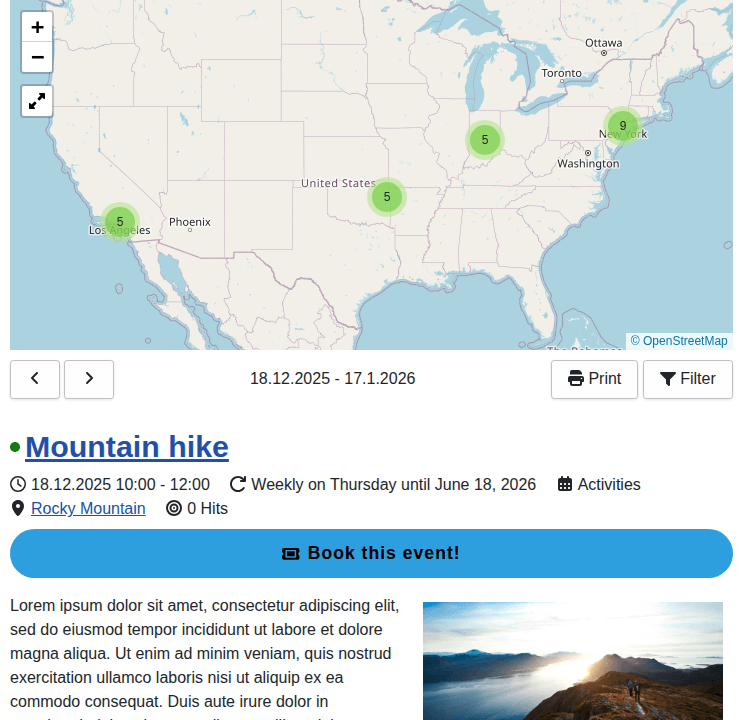Follow the Rocky Mountain location link
The height and width of the screenshot is (720, 740).
(x=88, y=509)
